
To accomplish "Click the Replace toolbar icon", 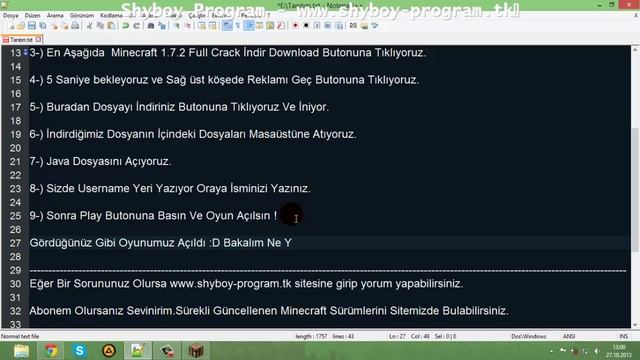I will [162, 26].
